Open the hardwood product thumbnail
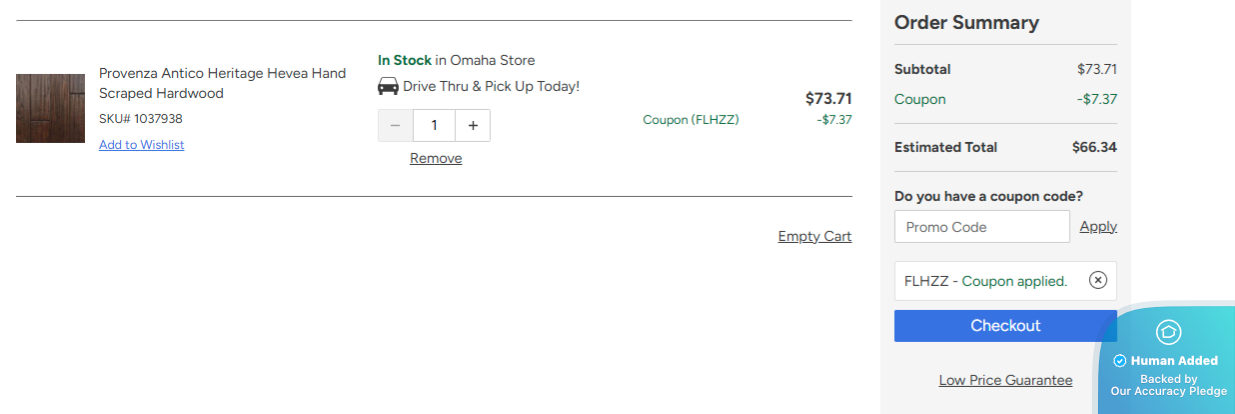 point(51,108)
